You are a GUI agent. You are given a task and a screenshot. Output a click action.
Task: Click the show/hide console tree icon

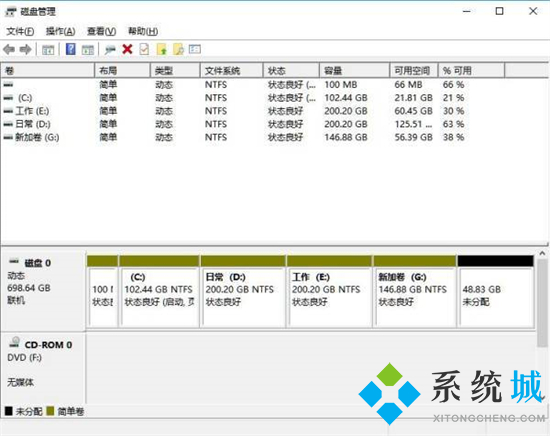(x=48, y=49)
